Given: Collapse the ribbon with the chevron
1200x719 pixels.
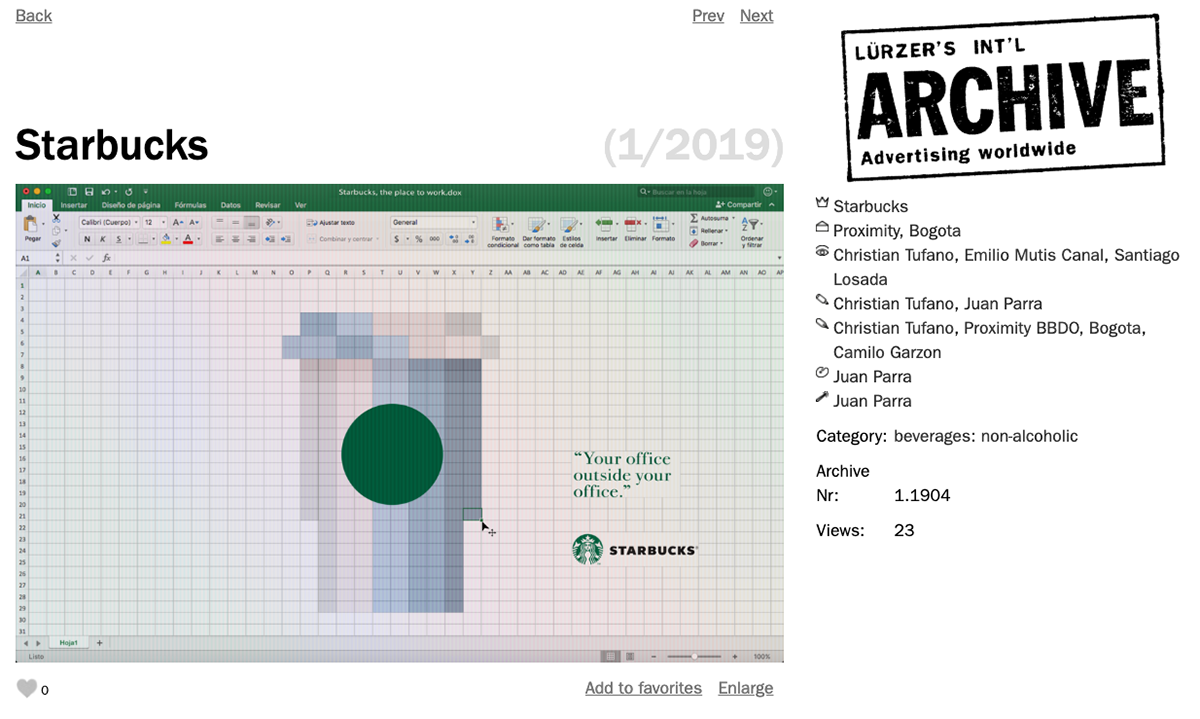Looking at the screenshot, I should 772,204.
